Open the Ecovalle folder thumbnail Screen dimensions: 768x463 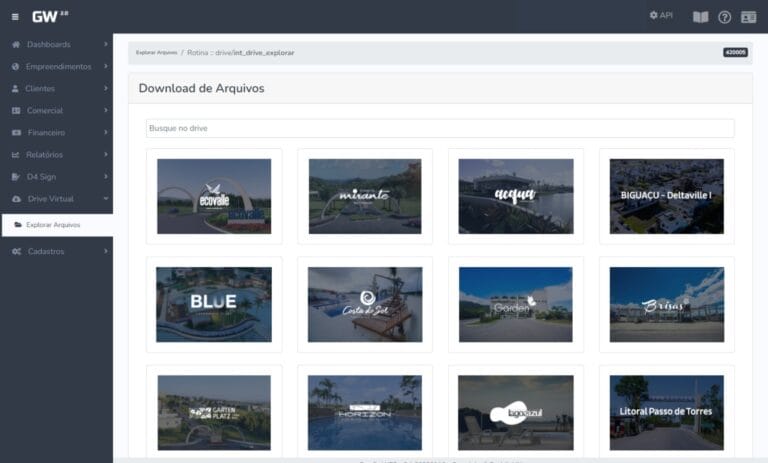coord(214,196)
